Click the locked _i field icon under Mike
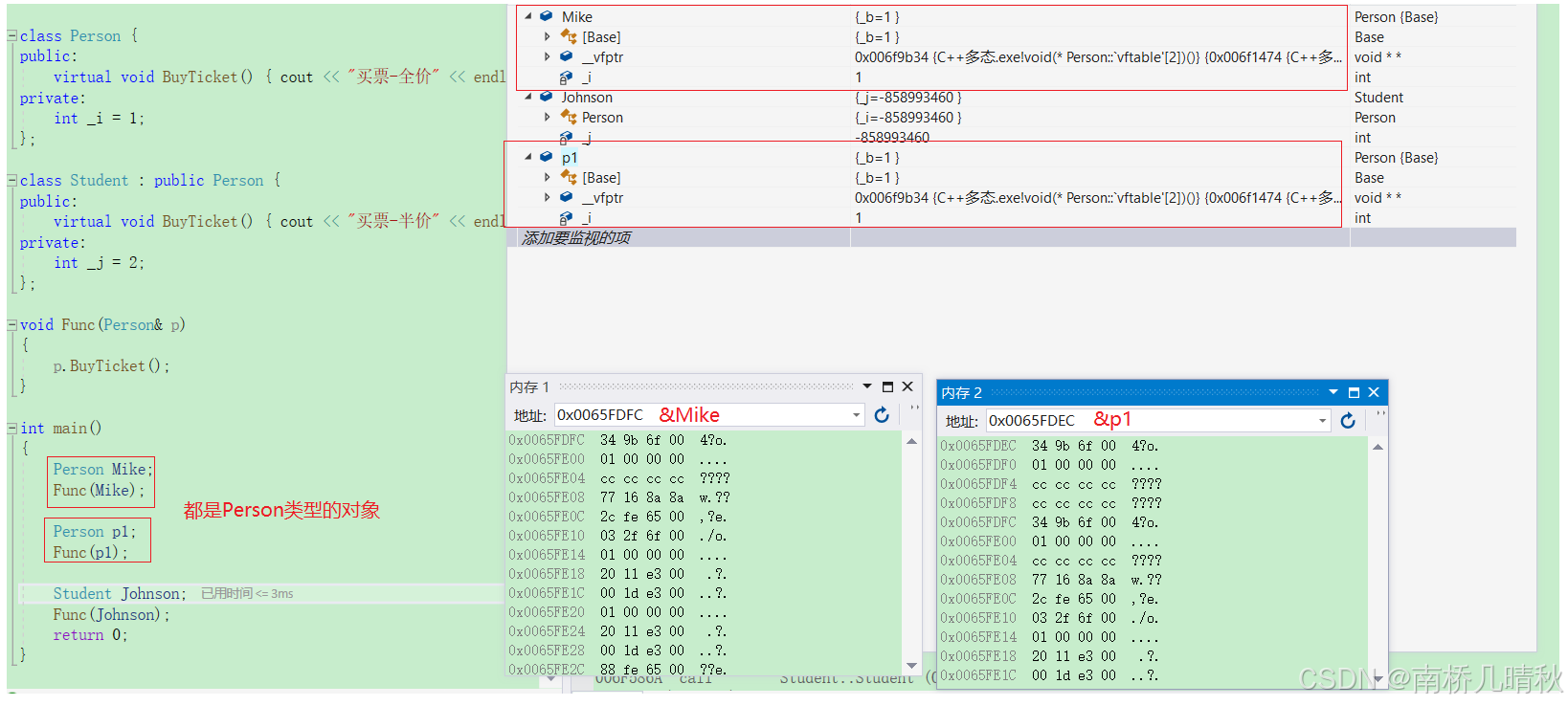 tap(567, 77)
